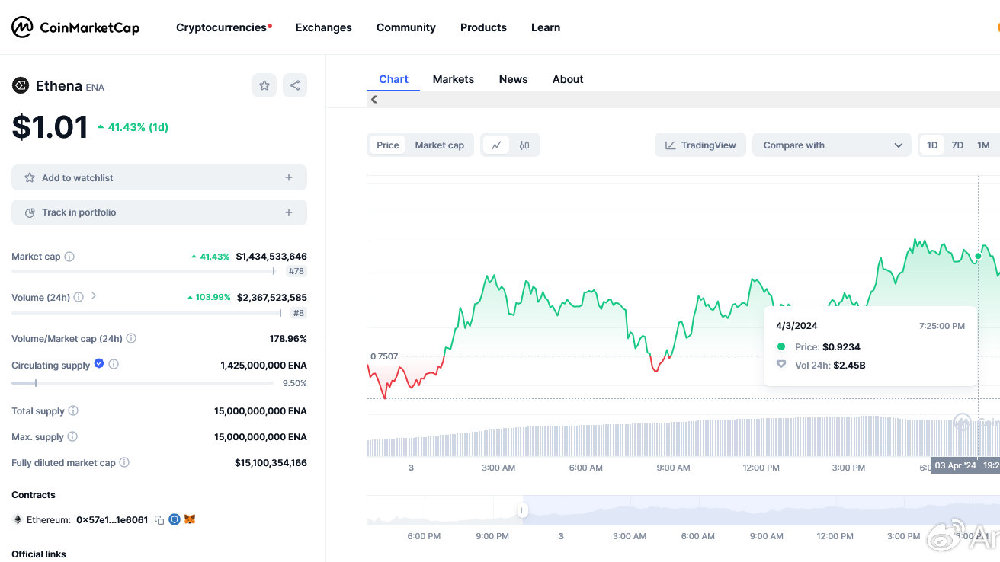Click the Ethereum chain icon
The image size is (1000, 562).
click(17, 520)
